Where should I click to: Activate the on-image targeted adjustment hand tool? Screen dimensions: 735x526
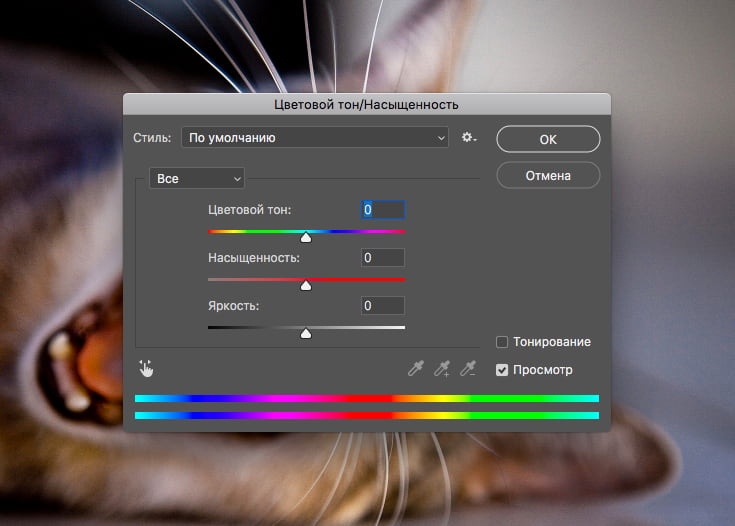click(x=147, y=369)
